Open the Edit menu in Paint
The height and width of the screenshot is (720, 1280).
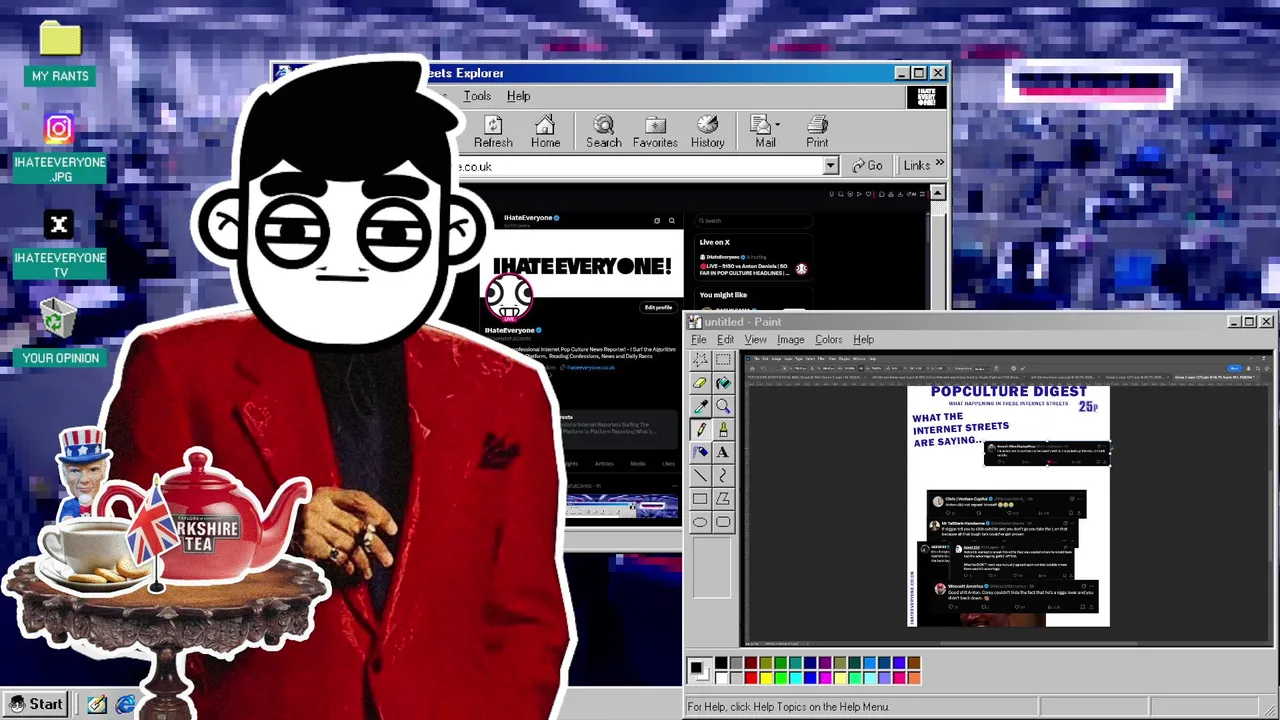click(725, 340)
